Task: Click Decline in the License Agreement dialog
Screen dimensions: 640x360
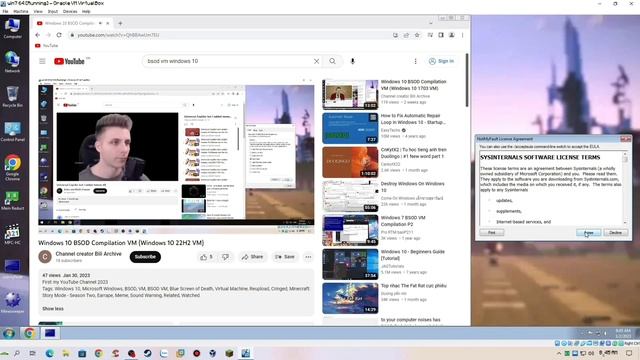Action: (616, 232)
